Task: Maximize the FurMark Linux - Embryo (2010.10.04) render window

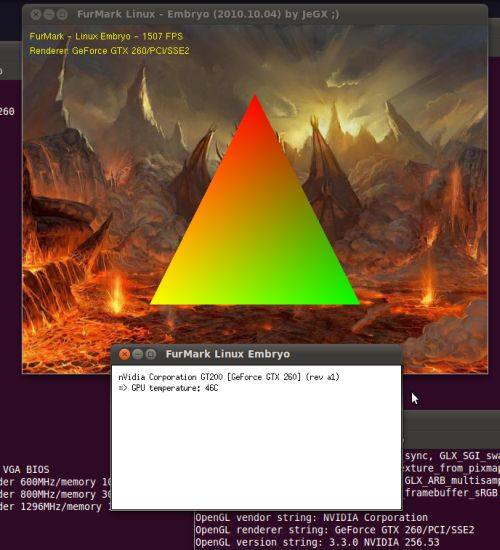Action: pyautogui.click(x=62, y=14)
